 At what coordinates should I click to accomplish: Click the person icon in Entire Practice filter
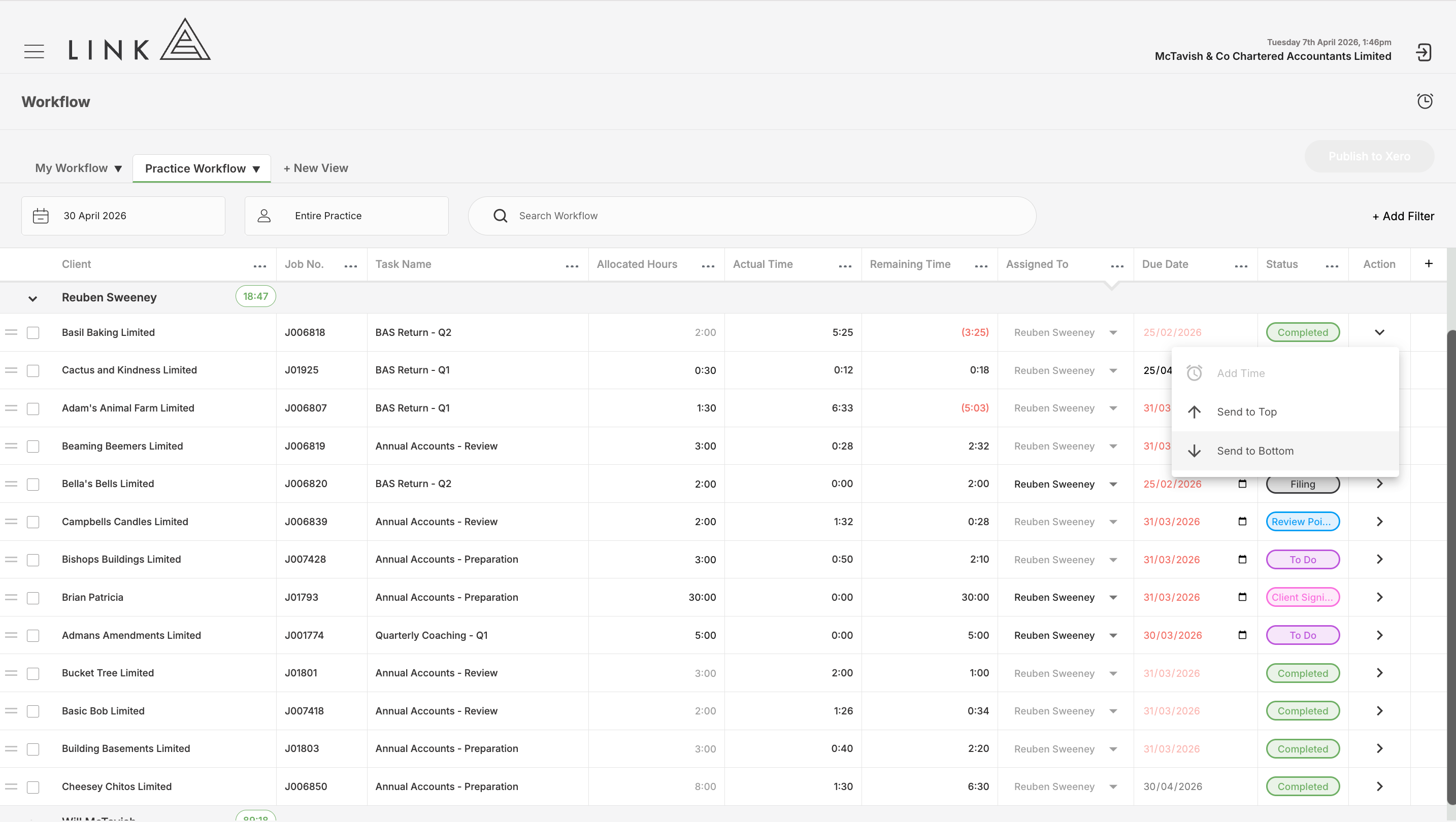click(x=264, y=216)
